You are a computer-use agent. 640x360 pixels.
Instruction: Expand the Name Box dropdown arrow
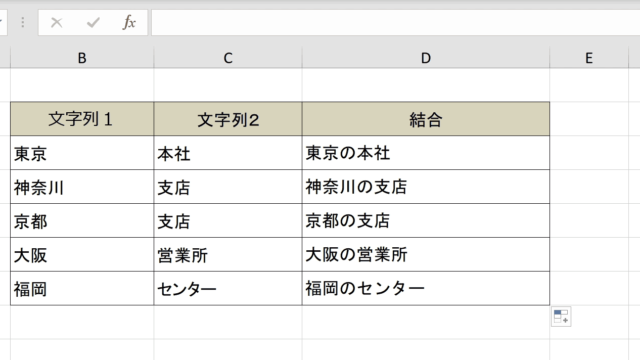[1, 22]
